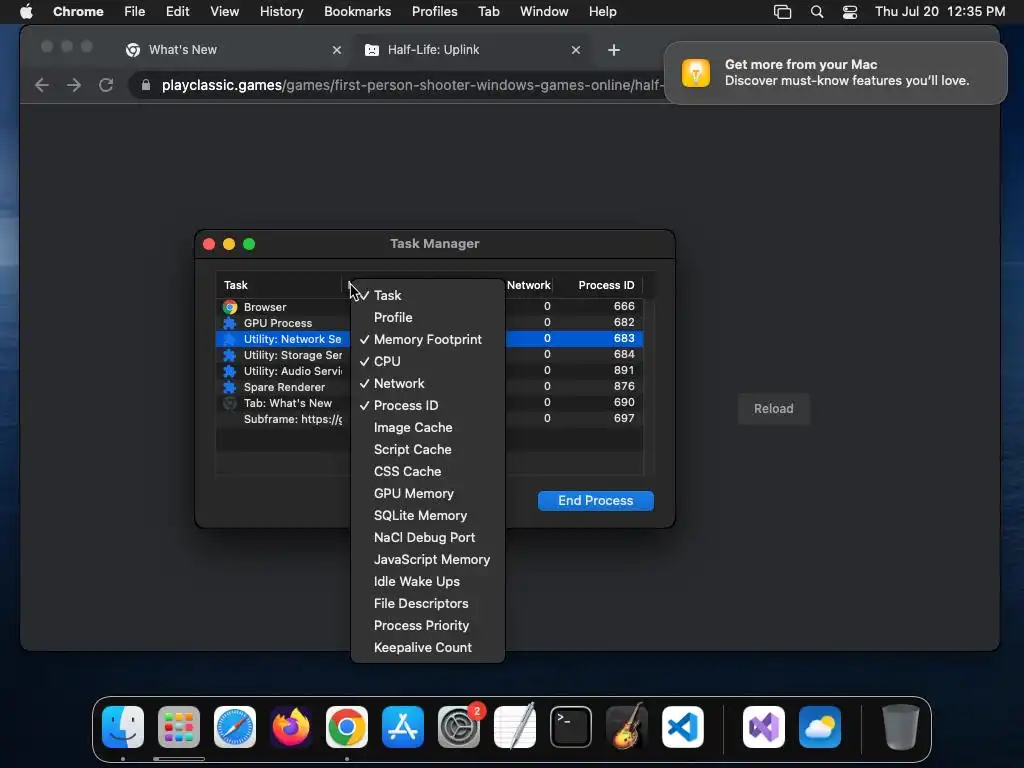This screenshot has width=1024, height=768.
Task: Open the weather app in the dock
Action: point(820,727)
